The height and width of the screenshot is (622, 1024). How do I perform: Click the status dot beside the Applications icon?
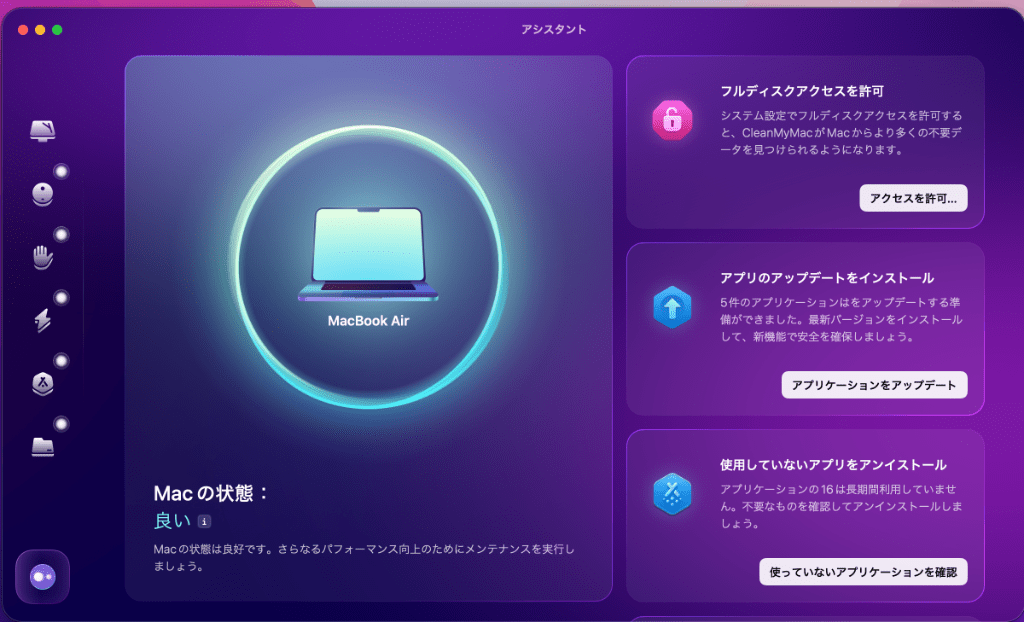[x=61, y=361]
